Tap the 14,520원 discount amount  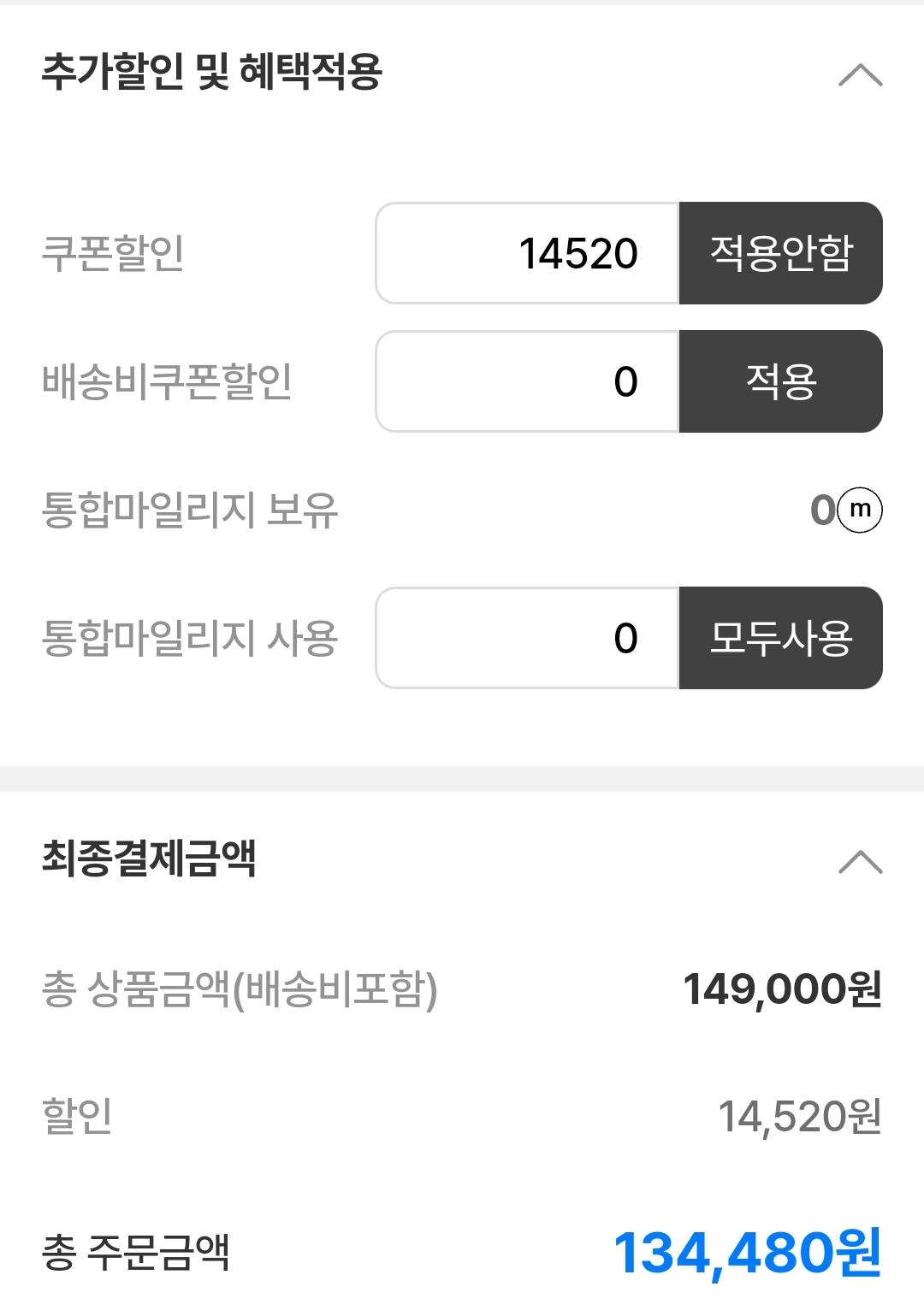pos(799,1117)
